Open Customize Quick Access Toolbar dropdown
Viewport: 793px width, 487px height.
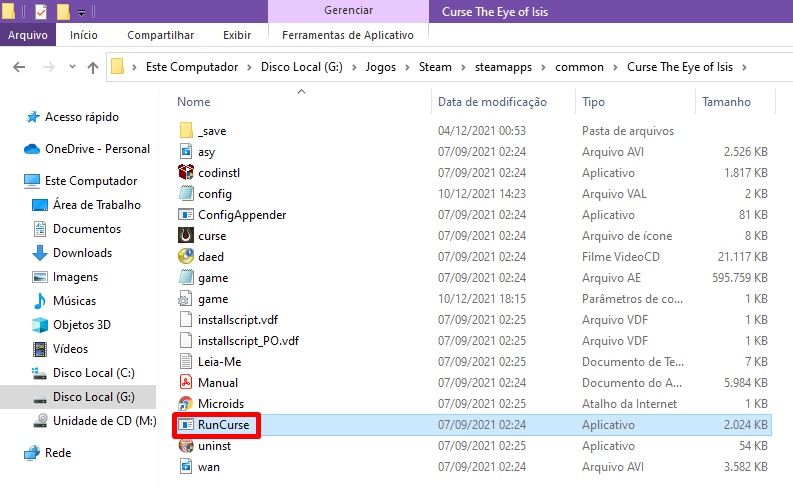(81, 13)
